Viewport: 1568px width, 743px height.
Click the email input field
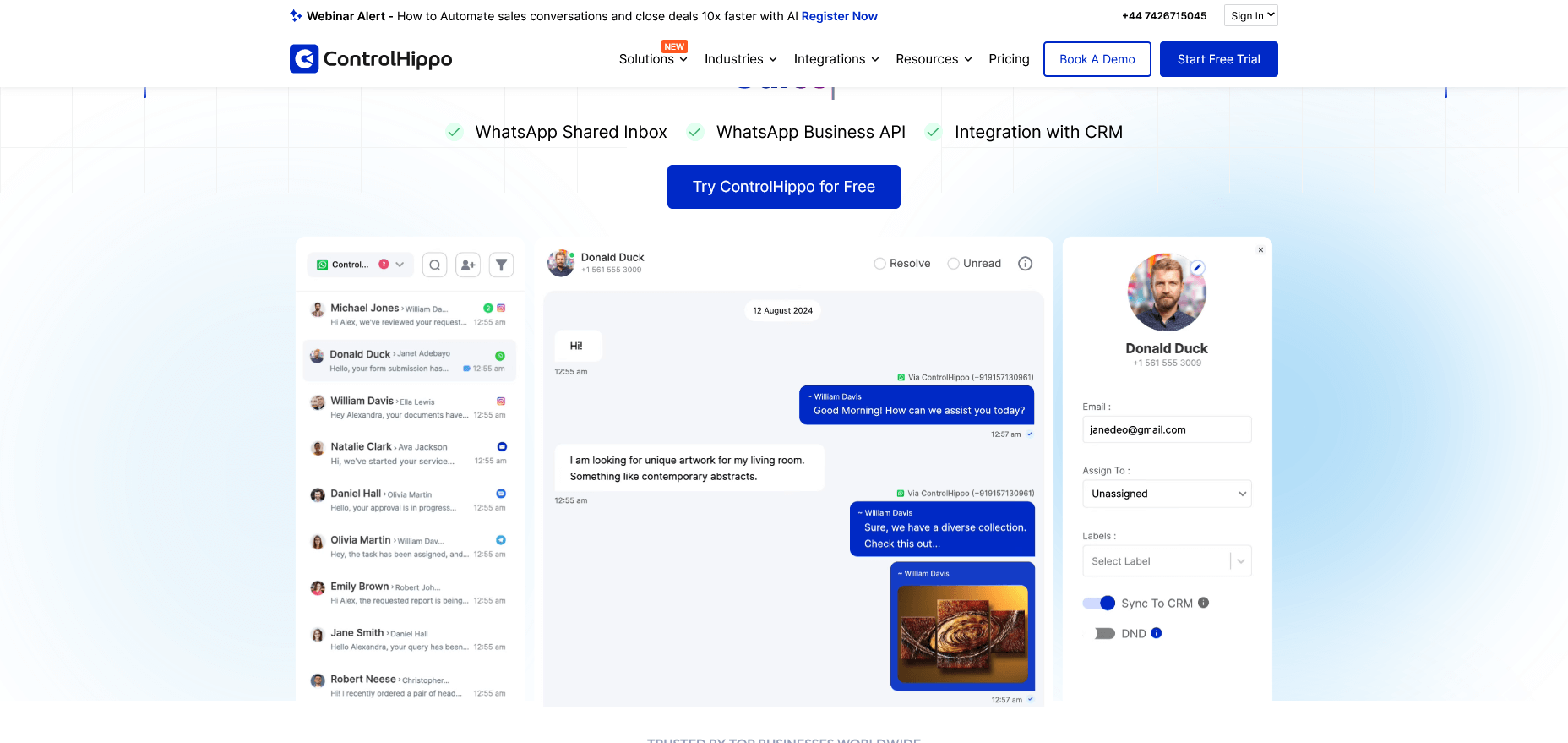pyautogui.click(x=1166, y=429)
